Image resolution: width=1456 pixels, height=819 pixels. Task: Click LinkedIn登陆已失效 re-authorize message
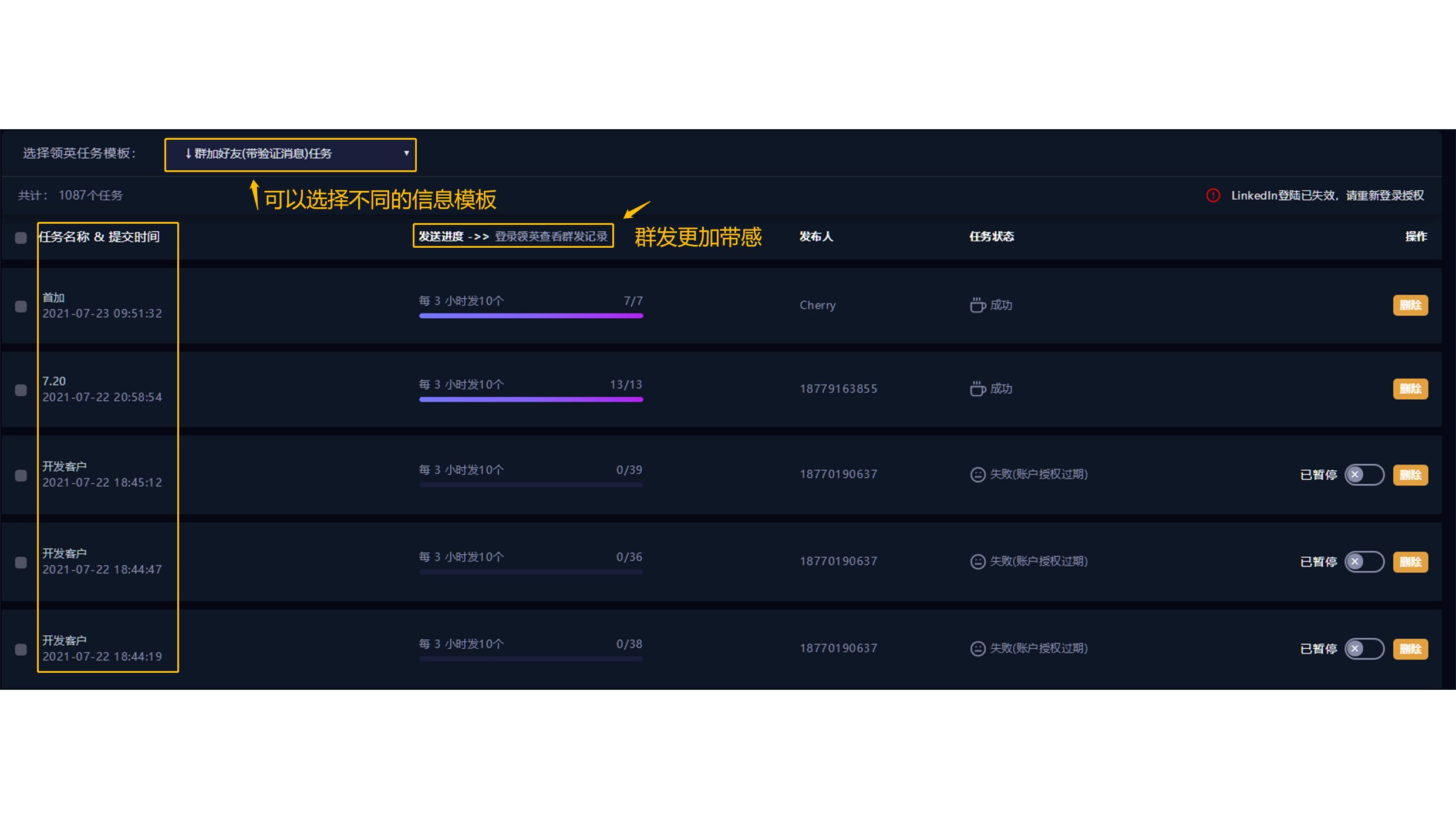[1327, 196]
